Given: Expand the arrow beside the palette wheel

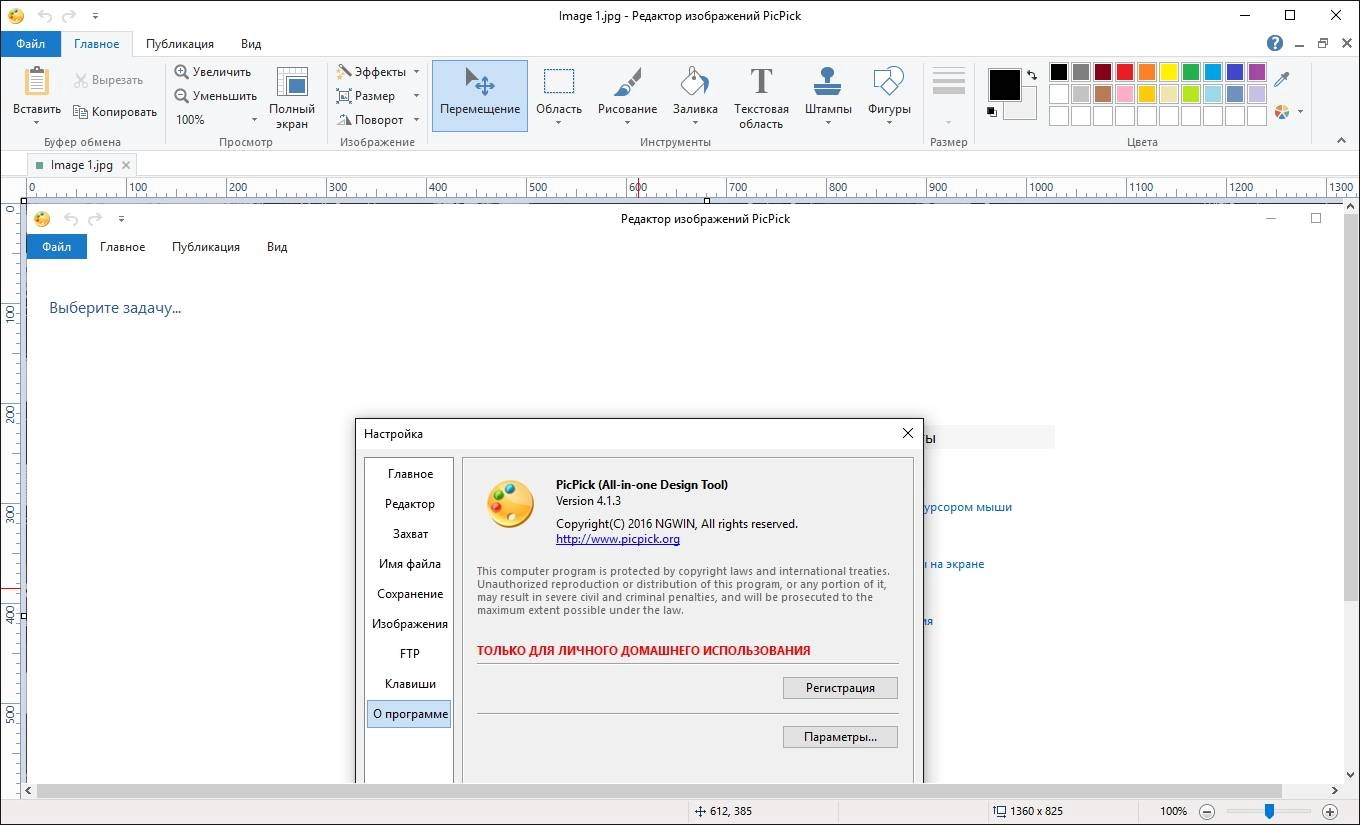Looking at the screenshot, I should tap(1300, 112).
